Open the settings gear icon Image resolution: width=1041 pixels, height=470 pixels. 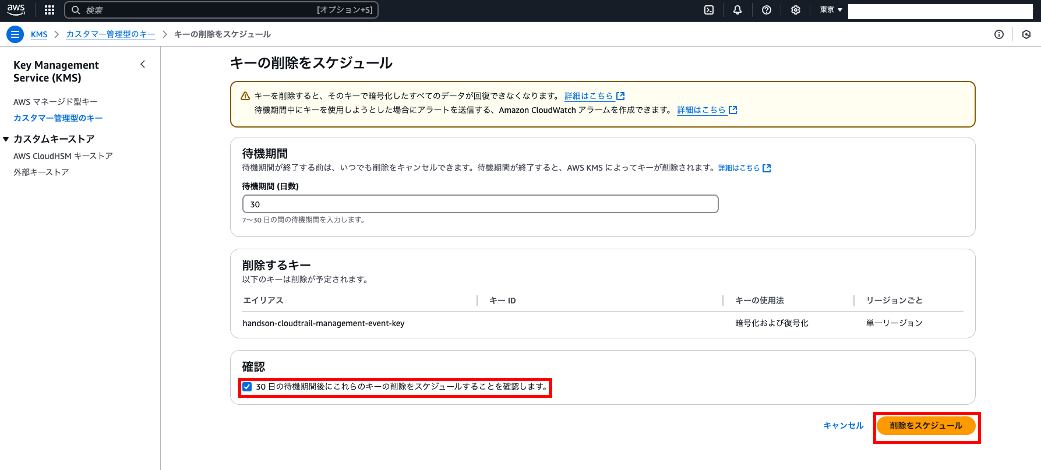pyautogui.click(x=795, y=10)
